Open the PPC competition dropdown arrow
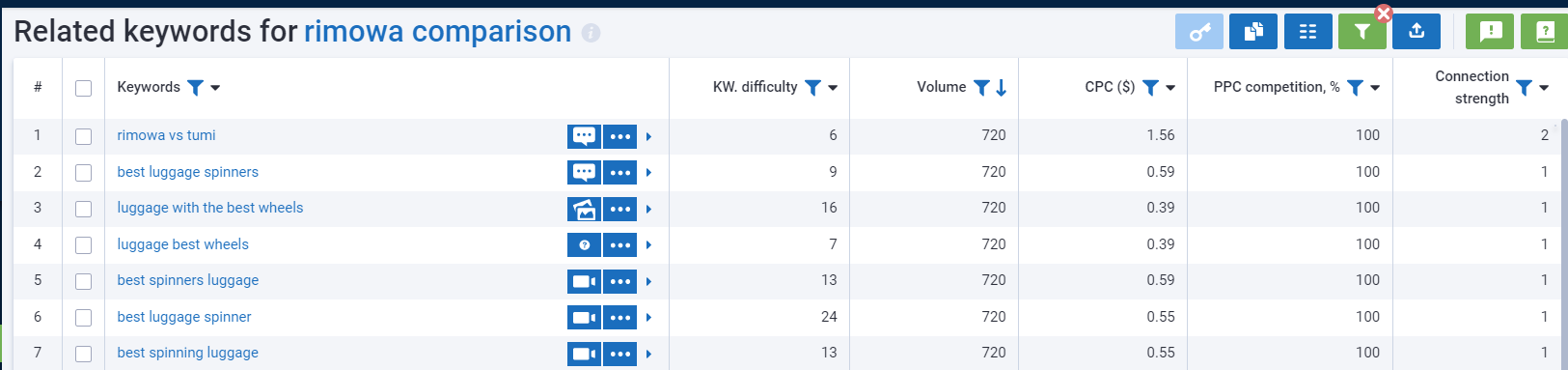The width and height of the screenshot is (1568, 370). (x=1375, y=88)
